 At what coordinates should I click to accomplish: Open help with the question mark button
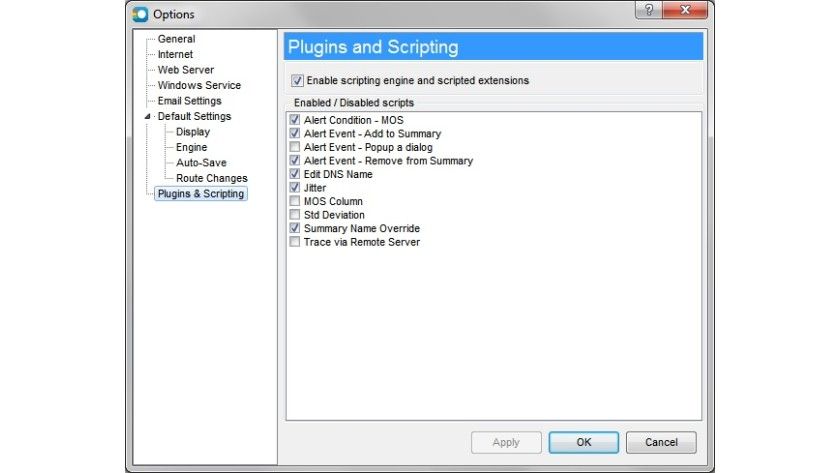tap(649, 10)
